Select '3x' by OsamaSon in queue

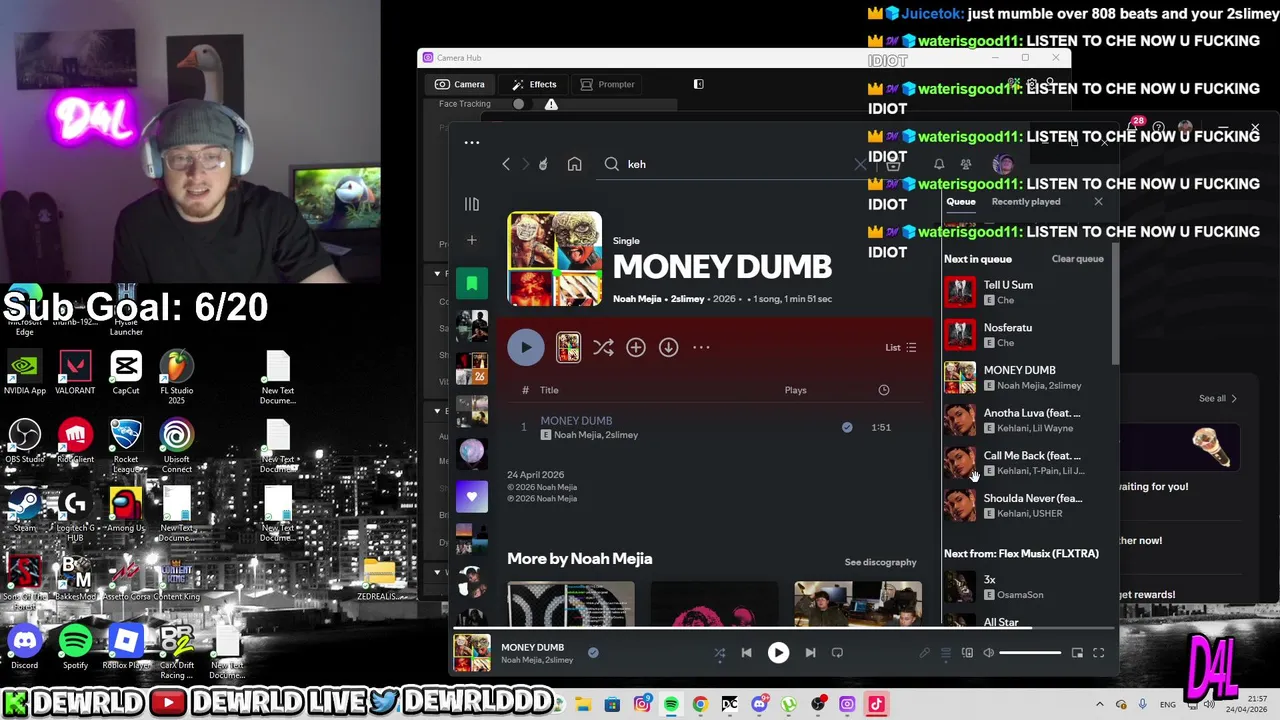pos(1026,587)
